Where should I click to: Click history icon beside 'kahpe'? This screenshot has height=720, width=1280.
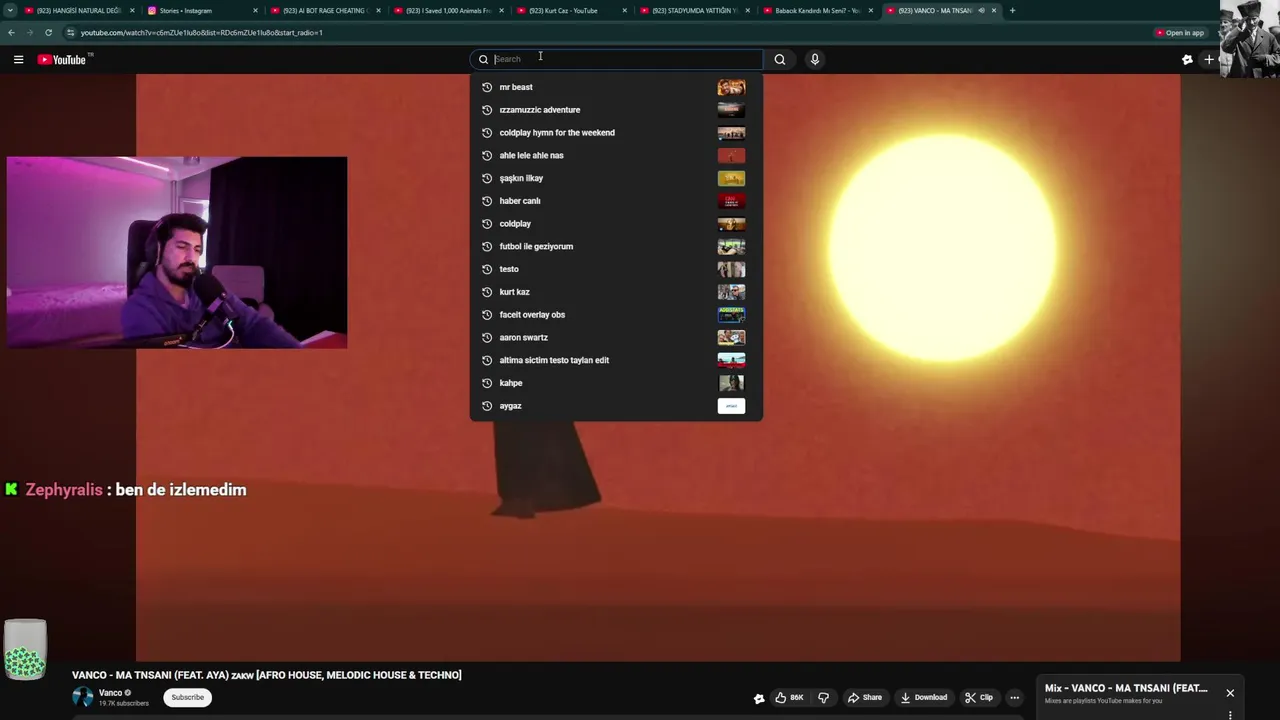(x=487, y=383)
